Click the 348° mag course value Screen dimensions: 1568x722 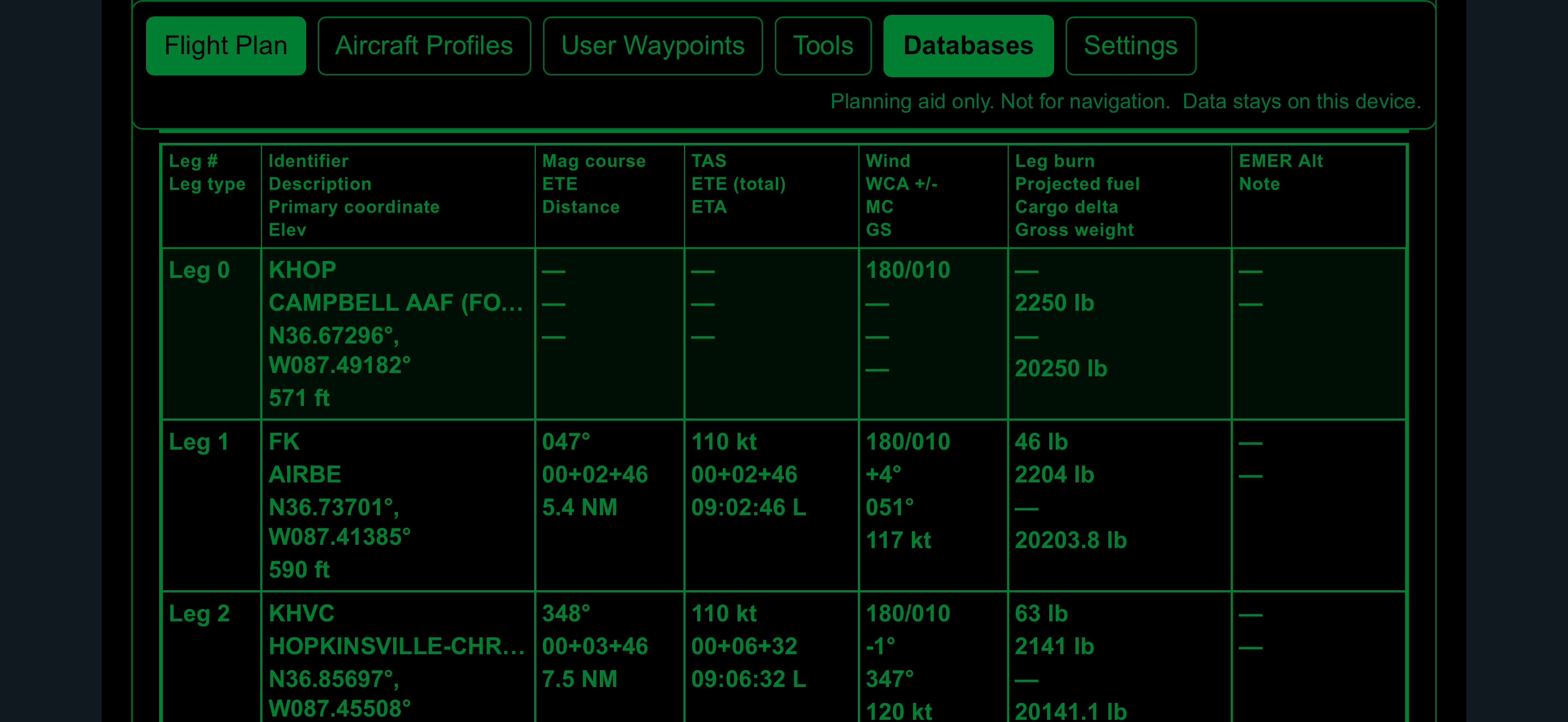point(566,613)
